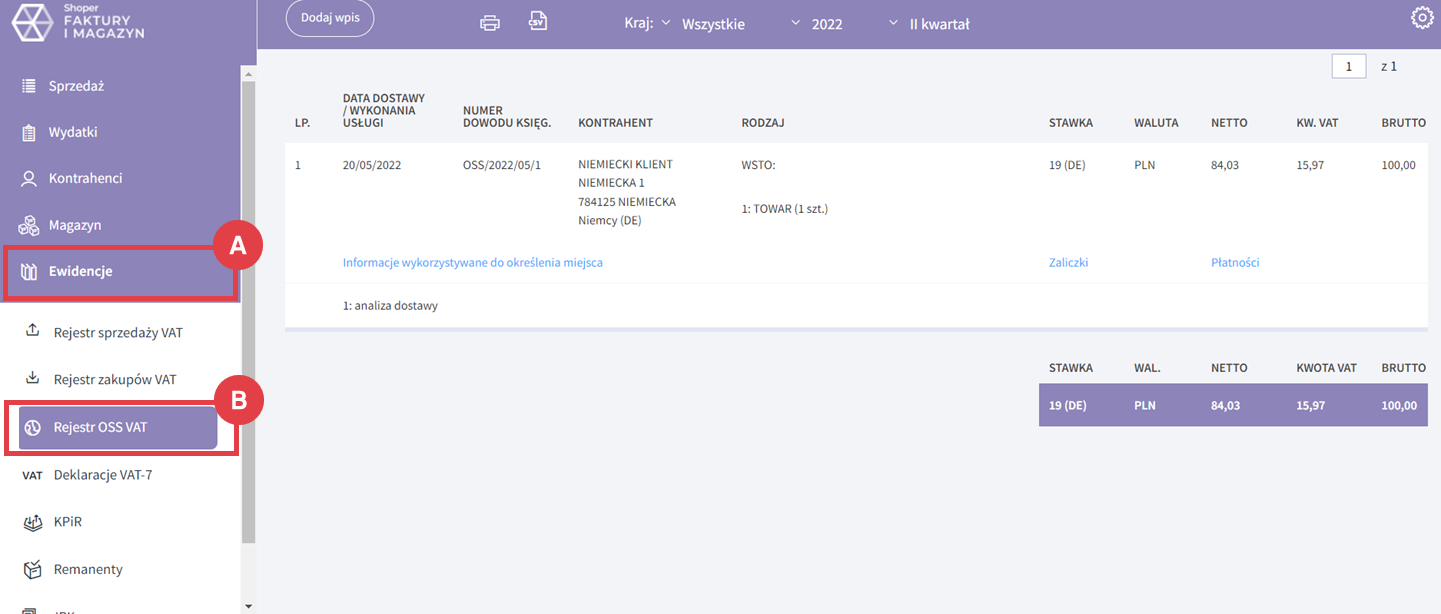The width and height of the screenshot is (1441, 614).
Task: Click the print icon in the top bar
Action: pyautogui.click(x=490, y=23)
